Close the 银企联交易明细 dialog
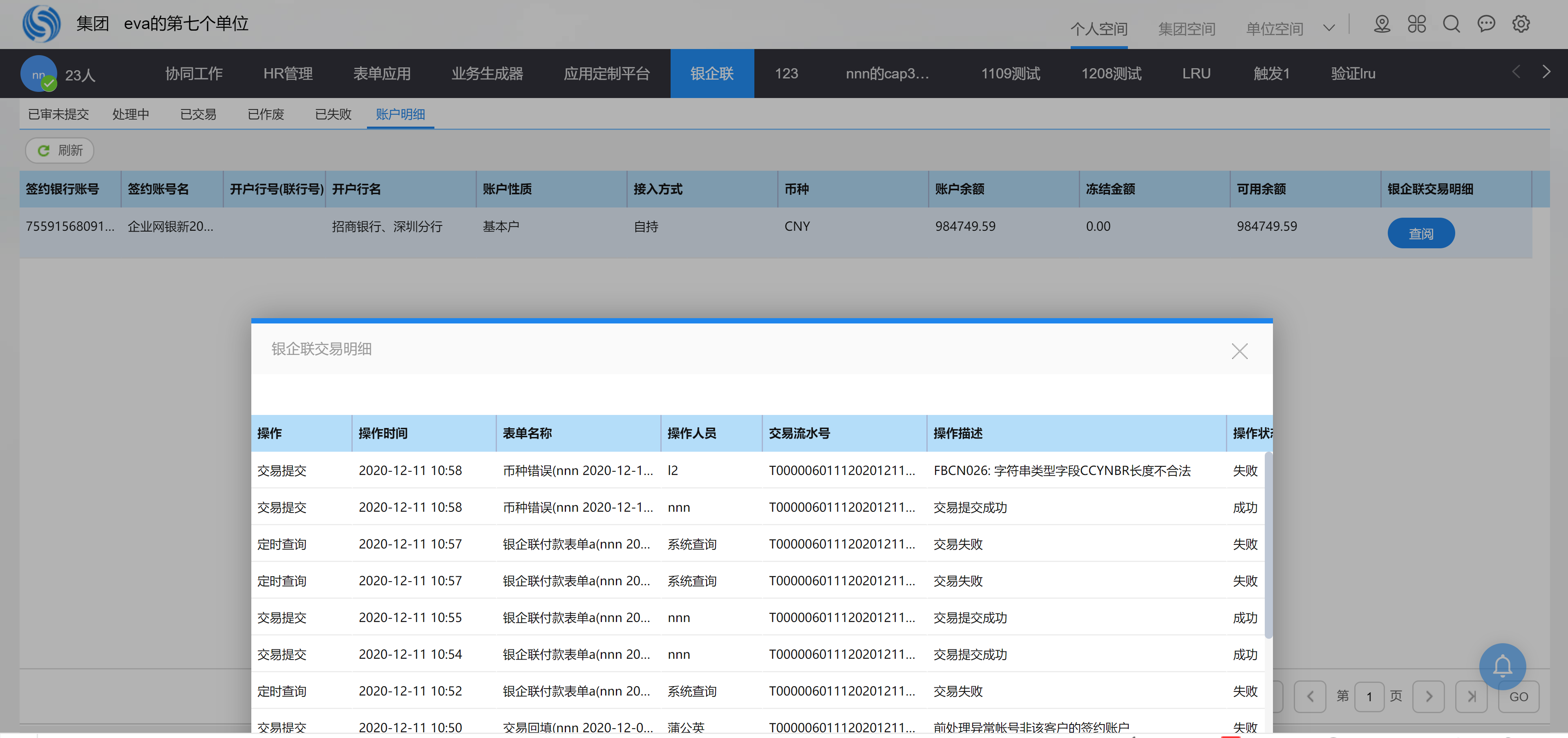Screen dimensions: 1568x738 (1239, 351)
